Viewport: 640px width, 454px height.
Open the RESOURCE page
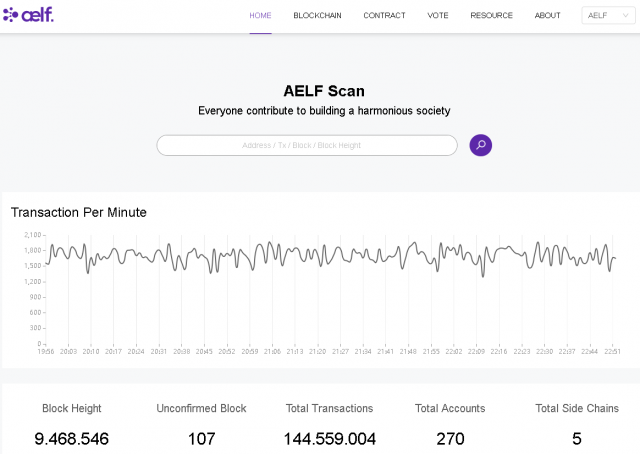(491, 16)
